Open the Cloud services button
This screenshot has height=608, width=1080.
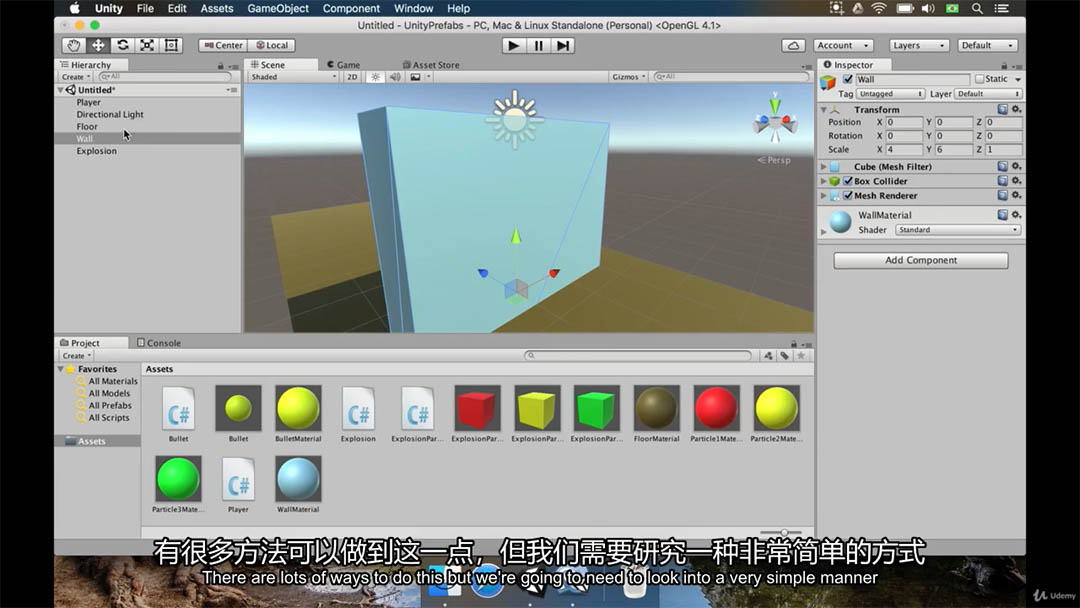coord(793,45)
